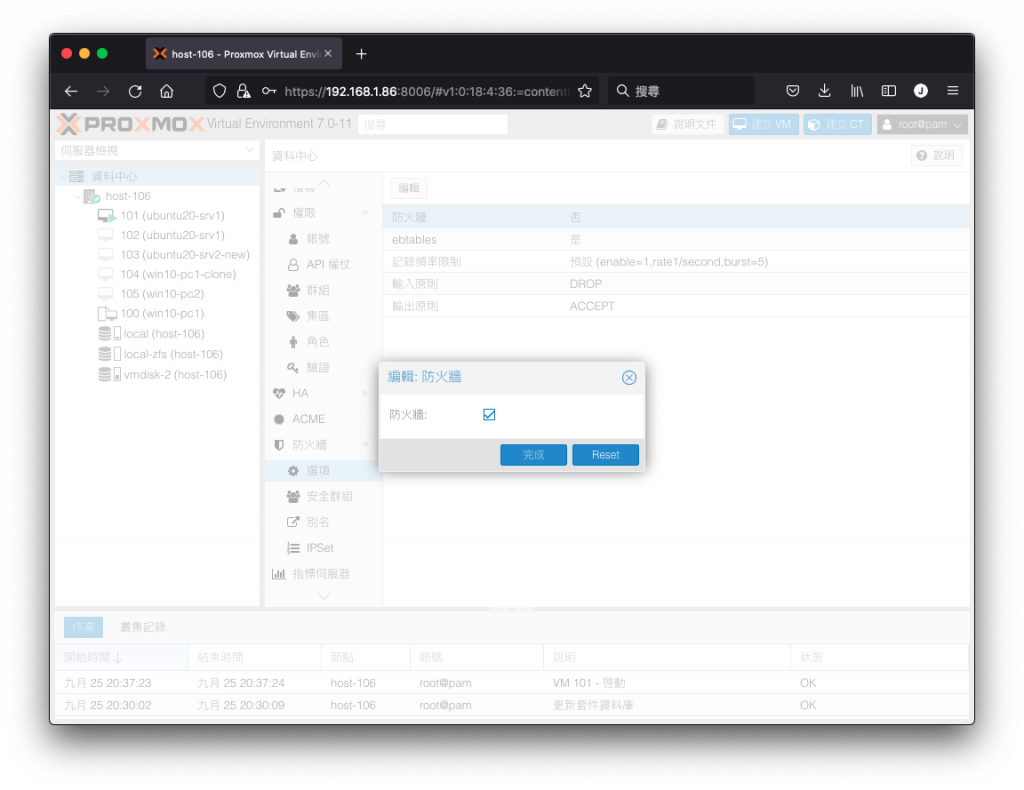The image size is (1024, 790).
Task: Switch to the 作業 tasks tab
Action: click(83, 627)
